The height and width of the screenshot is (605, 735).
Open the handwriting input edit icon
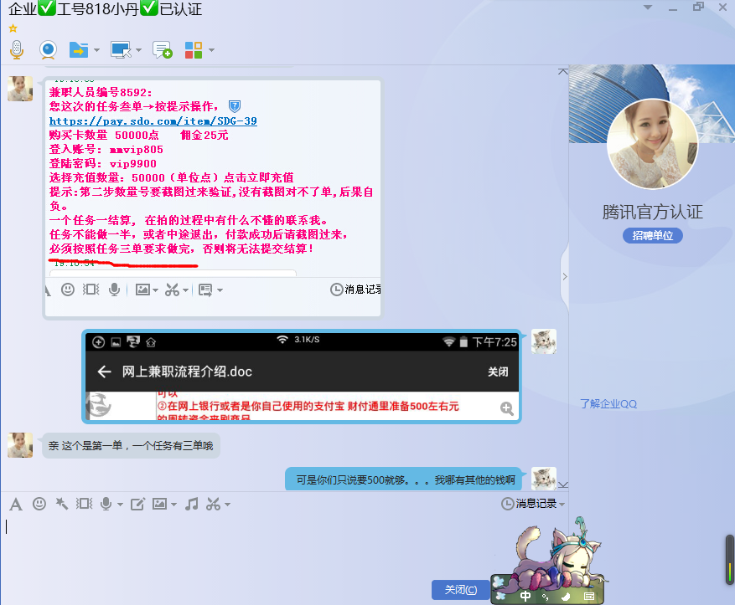click(x=137, y=504)
